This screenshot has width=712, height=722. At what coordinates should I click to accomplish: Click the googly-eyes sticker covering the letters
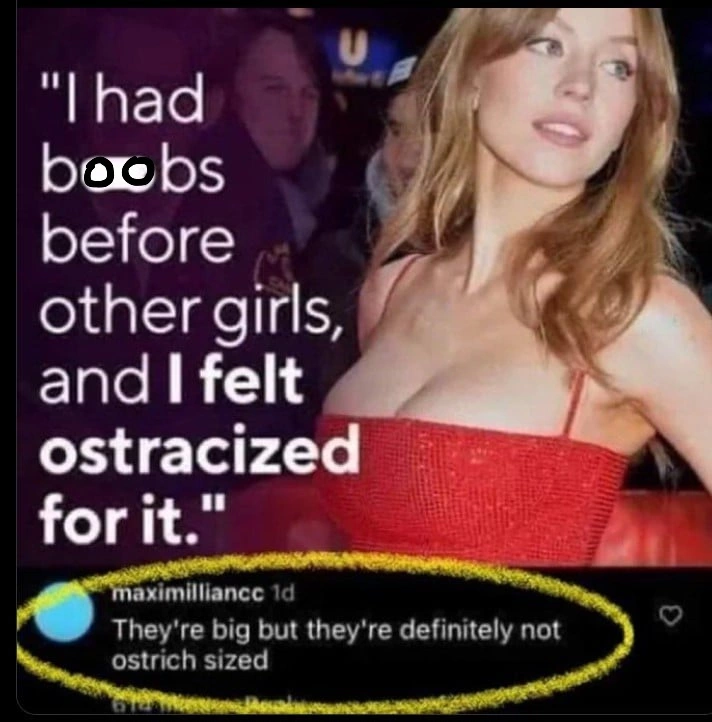pyautogui.click(x=119, y=172)
